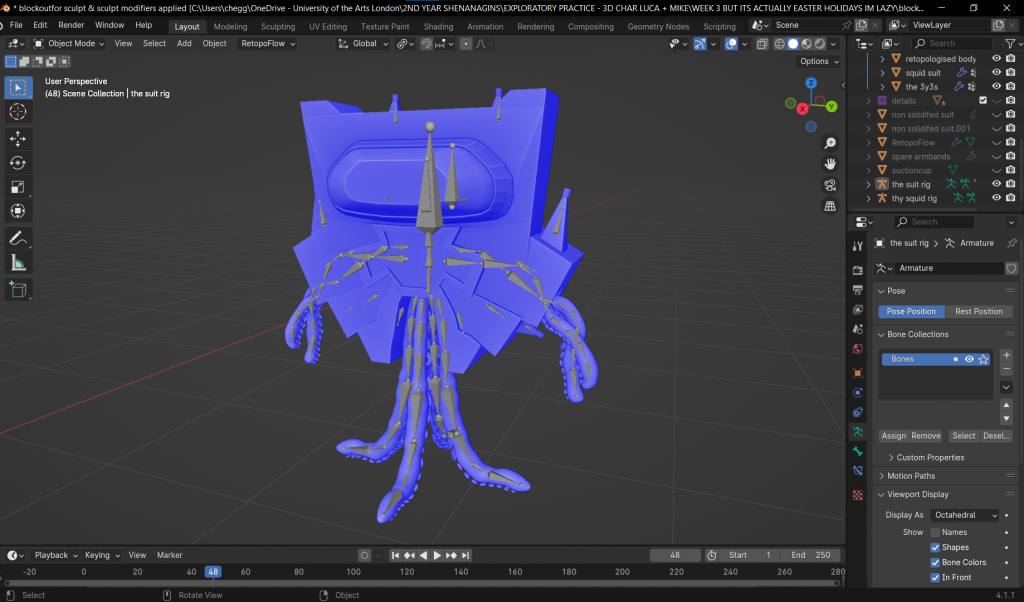Open the Render menu
Image resolution: width=1024 pixels, height=602 pixels.
(71, 25)
